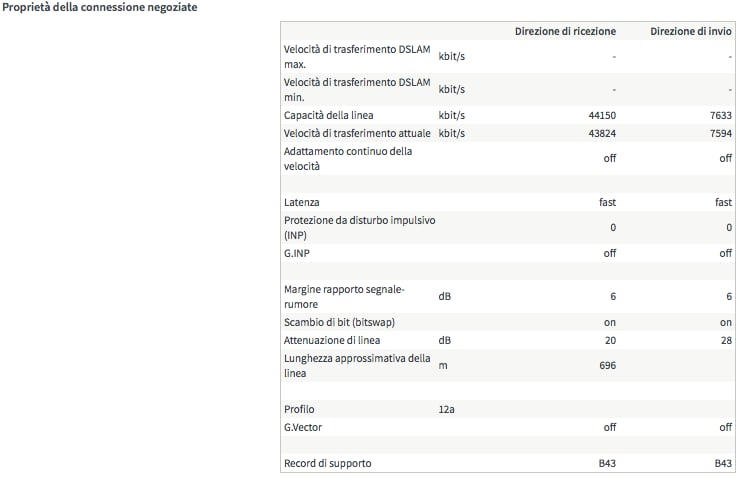This screenshot has width=744, height=481.
Task: Select the Direzione di invio column header
Action: click(x=691, y=31)
